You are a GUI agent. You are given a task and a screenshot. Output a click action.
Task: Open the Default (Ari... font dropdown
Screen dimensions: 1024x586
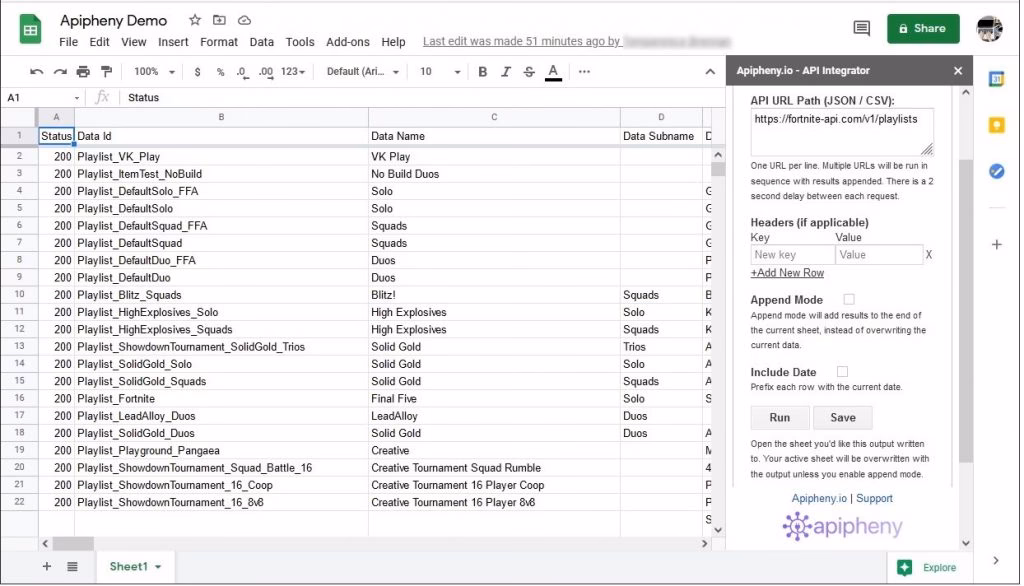(x=363, y=72)
